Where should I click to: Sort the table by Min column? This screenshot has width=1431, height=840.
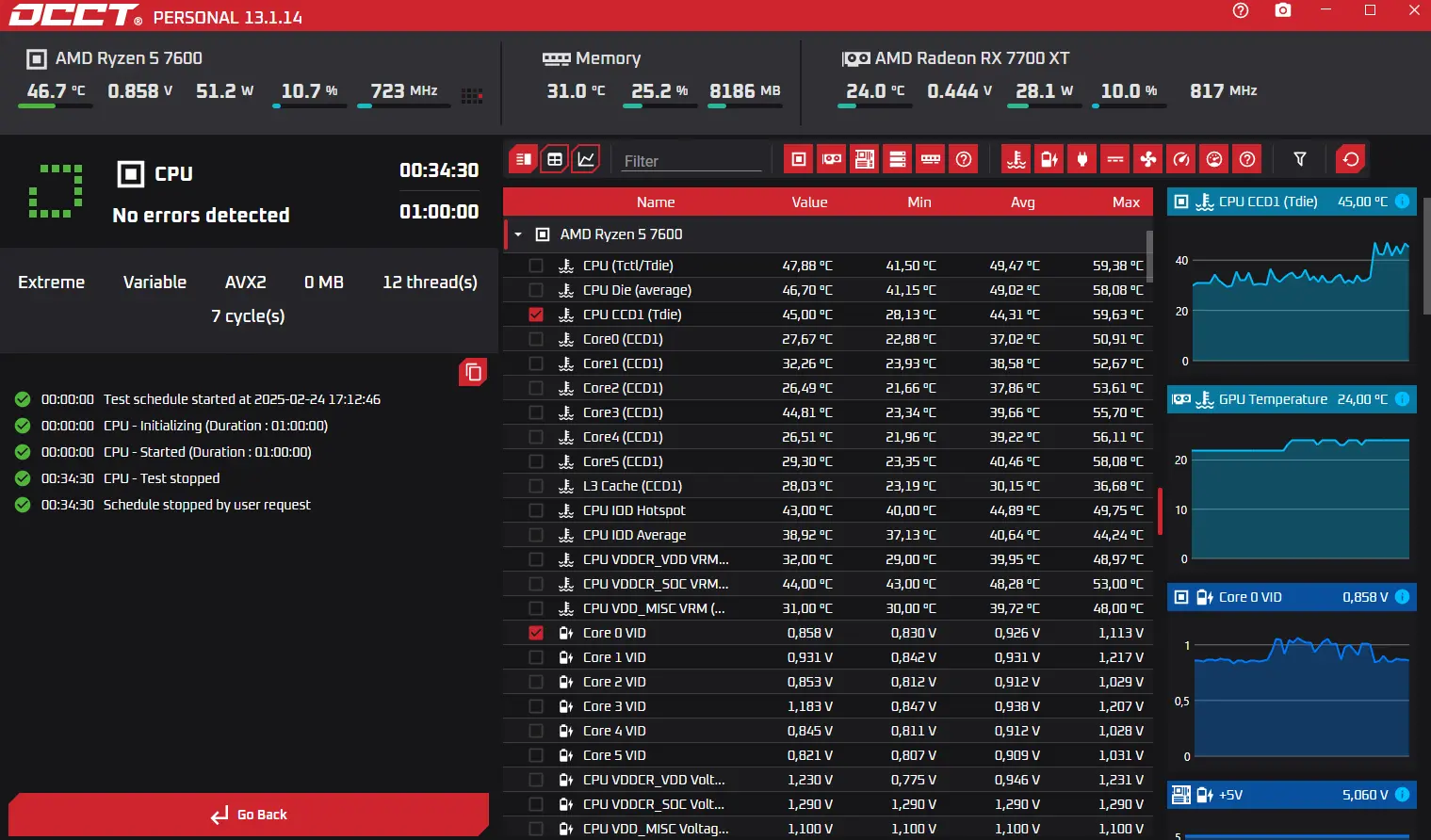[x=919, y=202]
